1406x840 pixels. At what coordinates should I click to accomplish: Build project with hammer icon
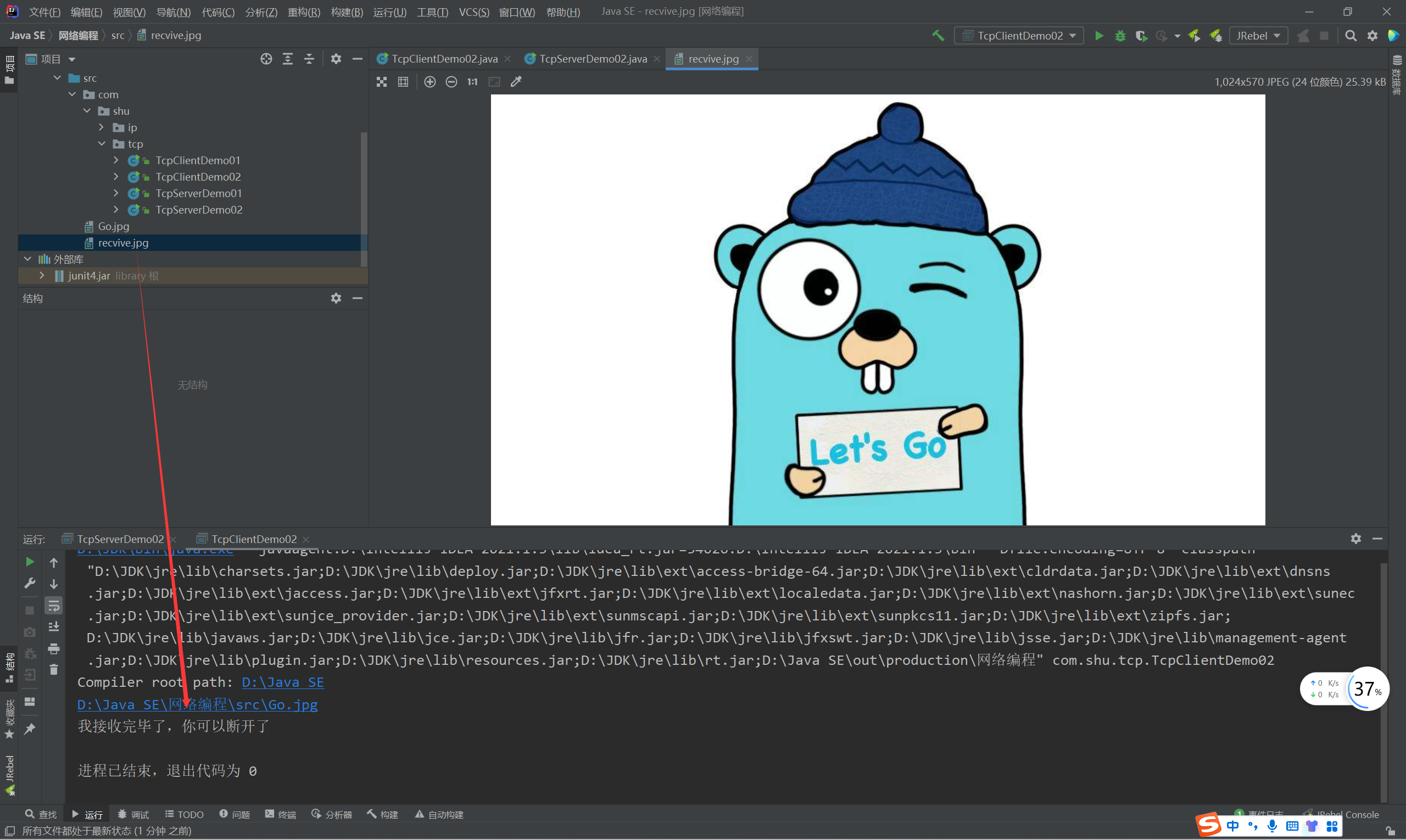coord(938,36)
